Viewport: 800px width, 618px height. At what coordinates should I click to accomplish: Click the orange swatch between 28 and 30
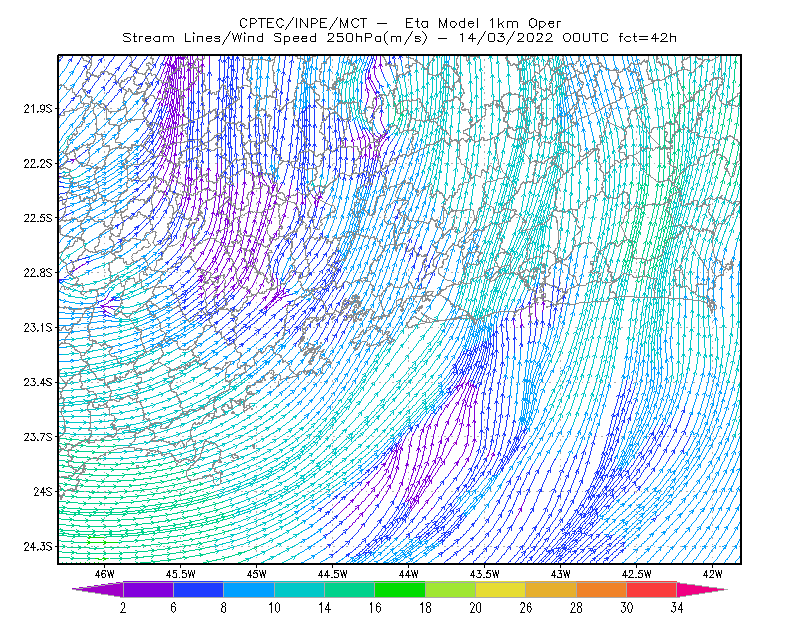[x=602, y=589]
